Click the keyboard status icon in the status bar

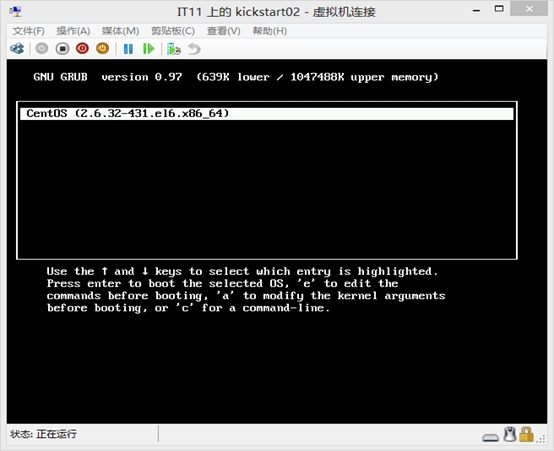tap(490, 438)
